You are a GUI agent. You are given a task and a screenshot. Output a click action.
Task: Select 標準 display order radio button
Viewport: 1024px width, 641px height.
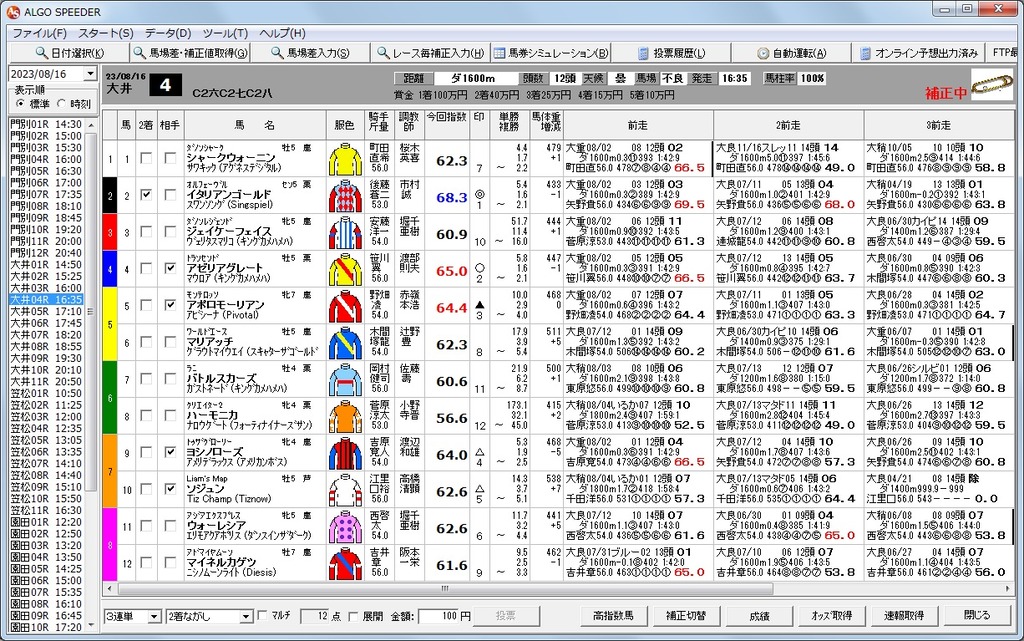[20, 103]
